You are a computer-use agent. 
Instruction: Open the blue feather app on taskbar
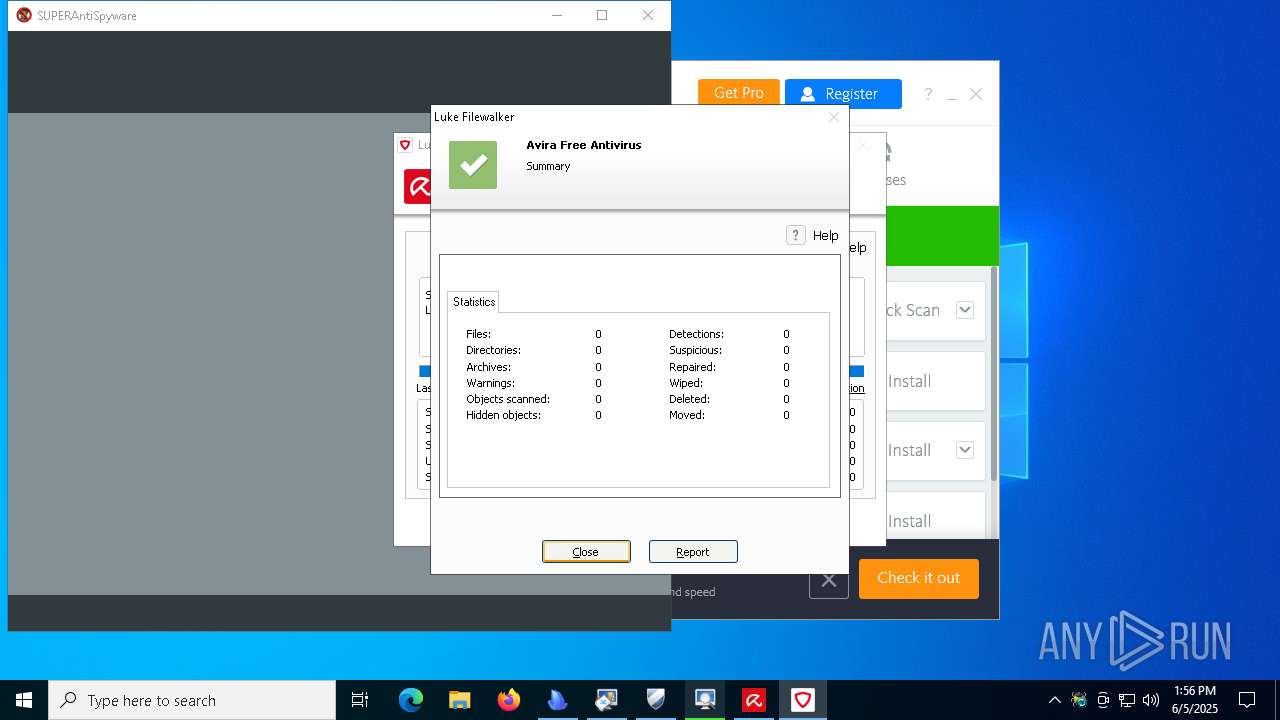pyautogui.click(x=558, y=700)
